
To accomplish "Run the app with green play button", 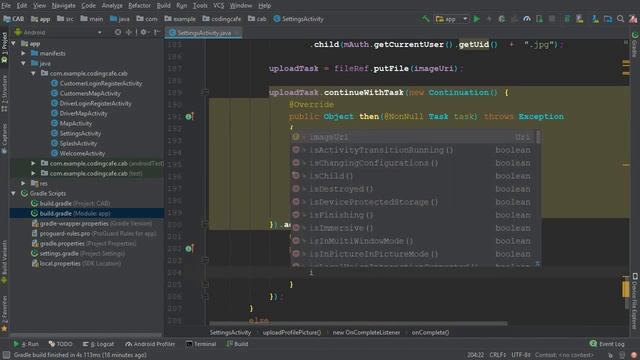I will (476, 19).
